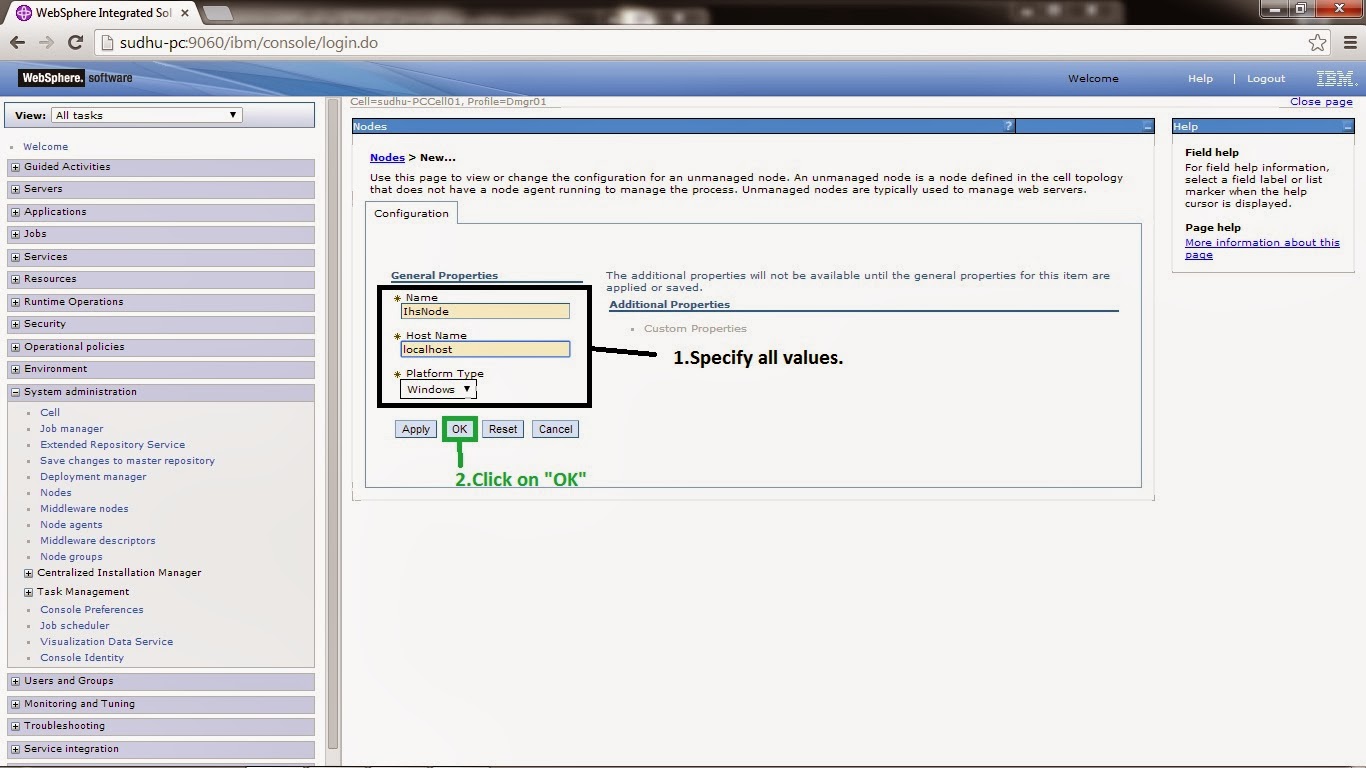The height and width of the screenshot is (768, 1366).
Task: Click Logout in the top banner
Action: [x=1265, y=78]
